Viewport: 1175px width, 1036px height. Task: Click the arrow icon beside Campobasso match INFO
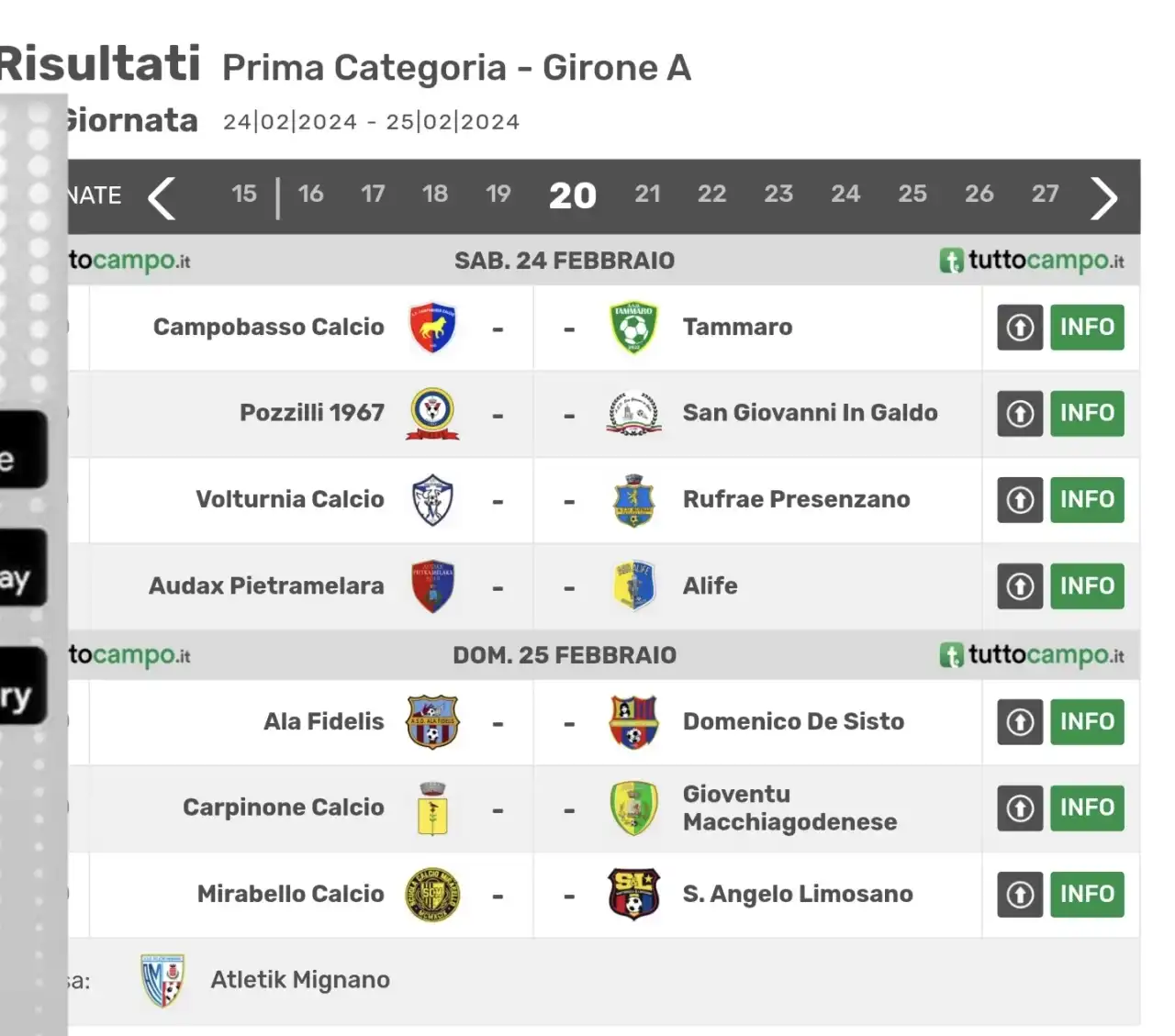1020,328
